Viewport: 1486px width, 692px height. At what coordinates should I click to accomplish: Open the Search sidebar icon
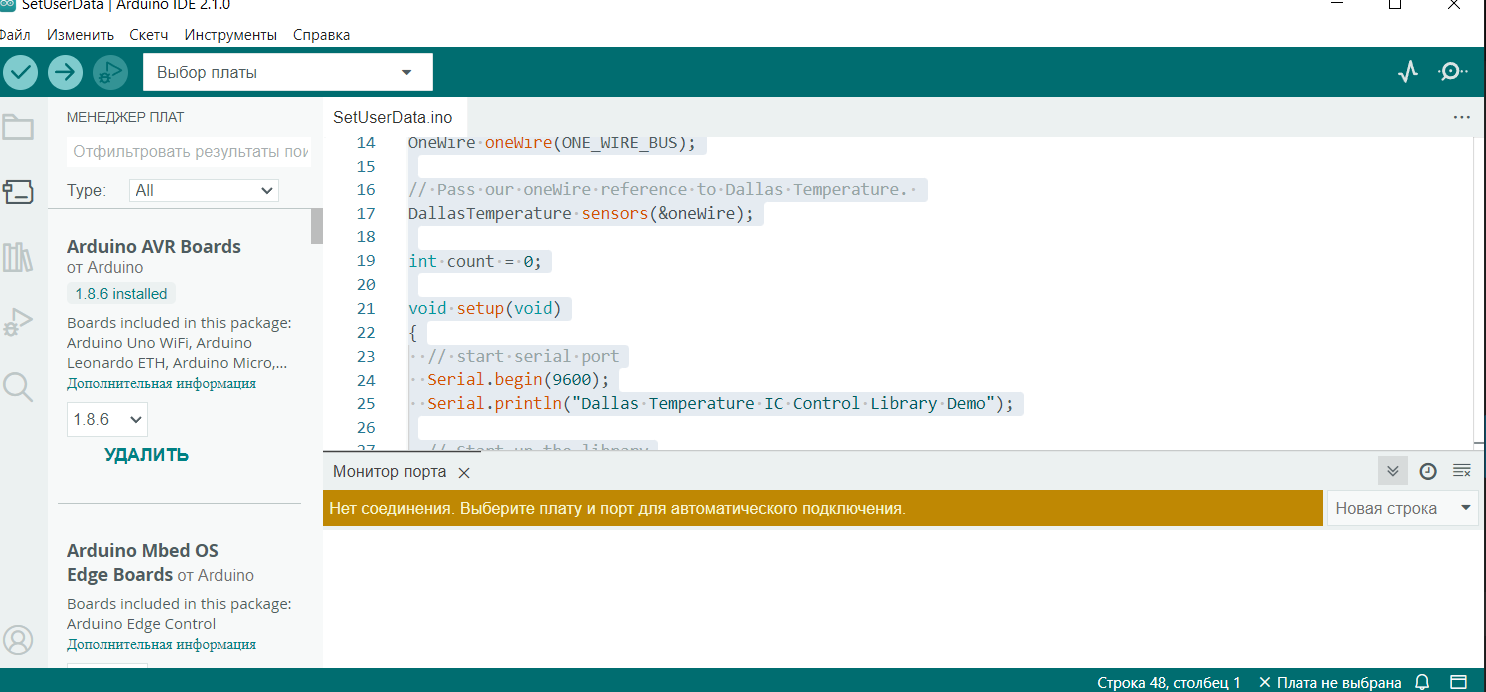18,386
